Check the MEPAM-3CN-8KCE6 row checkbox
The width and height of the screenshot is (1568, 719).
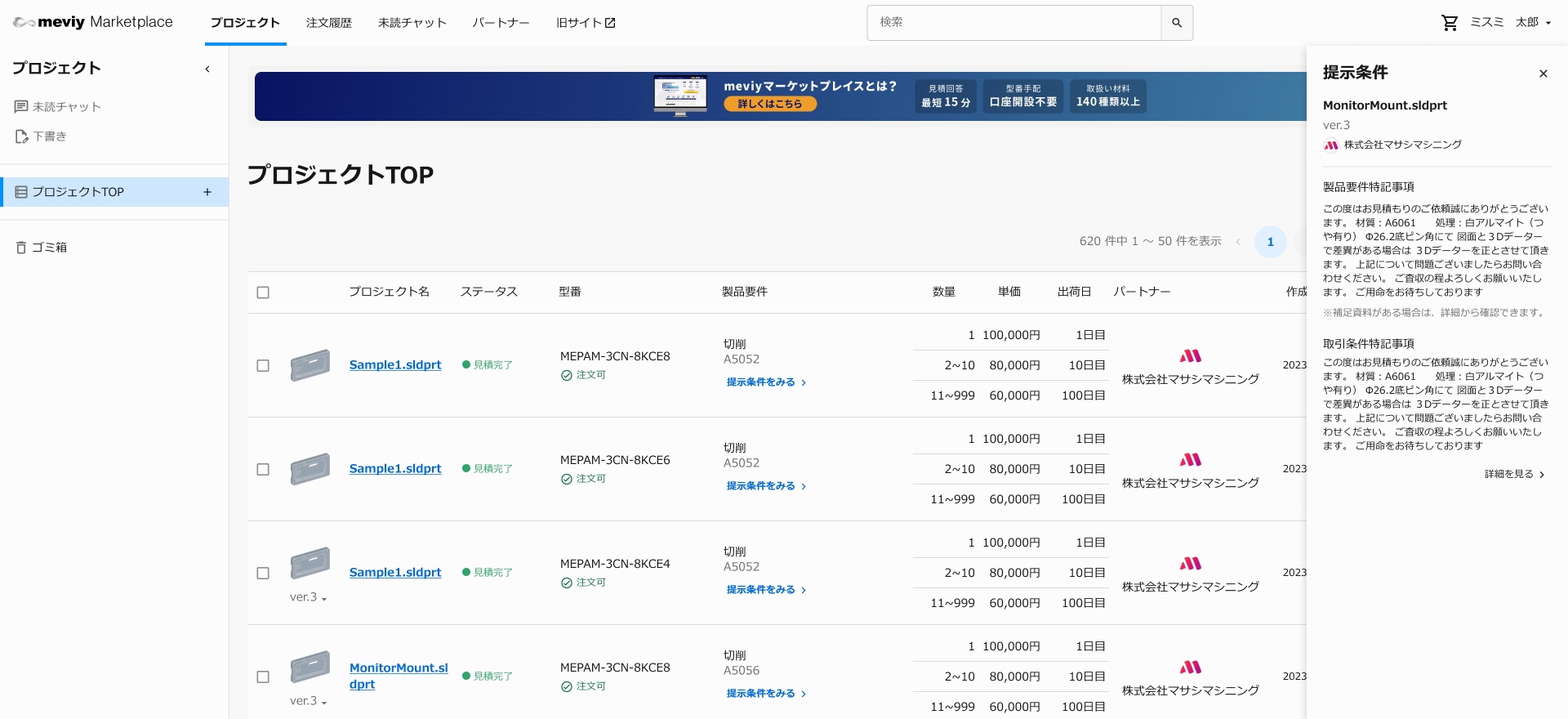coord(263,469)
